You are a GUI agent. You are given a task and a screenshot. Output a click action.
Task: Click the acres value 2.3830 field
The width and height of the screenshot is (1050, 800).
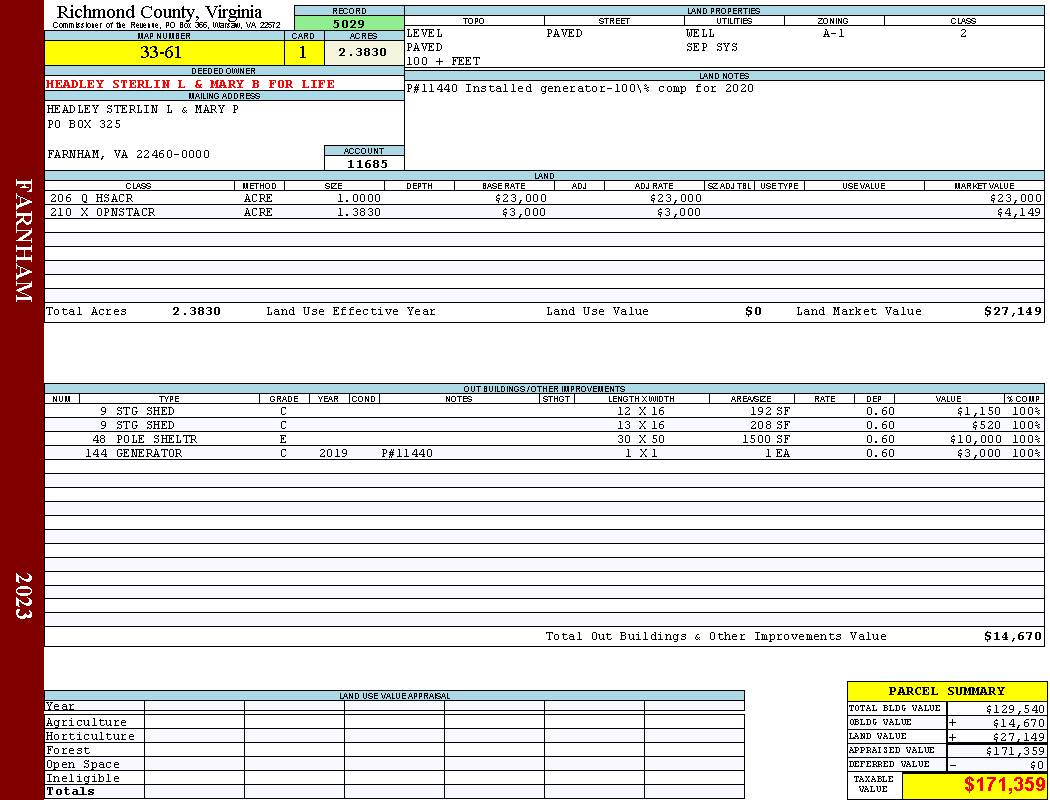[x=364, y=53]
